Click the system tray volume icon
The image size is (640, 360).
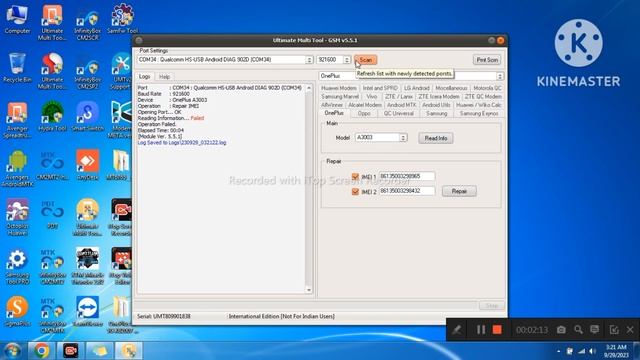pyautogui.click(x=592, y=351)
